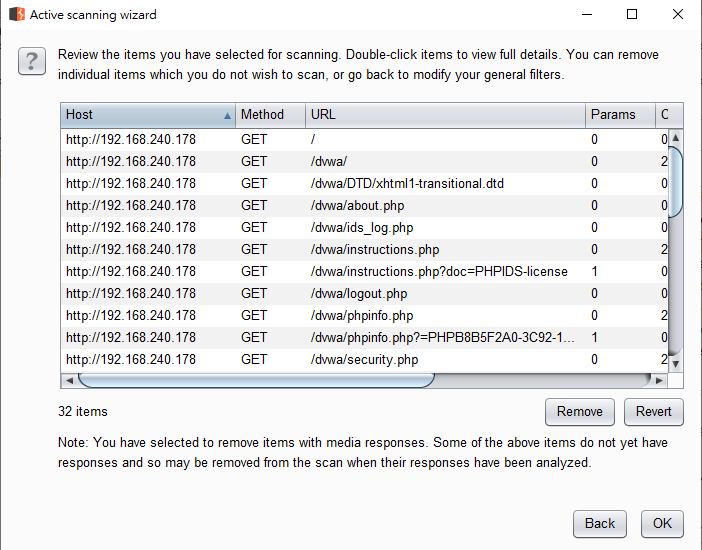Sort table by URL column header
Screen dimensions: 702x550
444,115
